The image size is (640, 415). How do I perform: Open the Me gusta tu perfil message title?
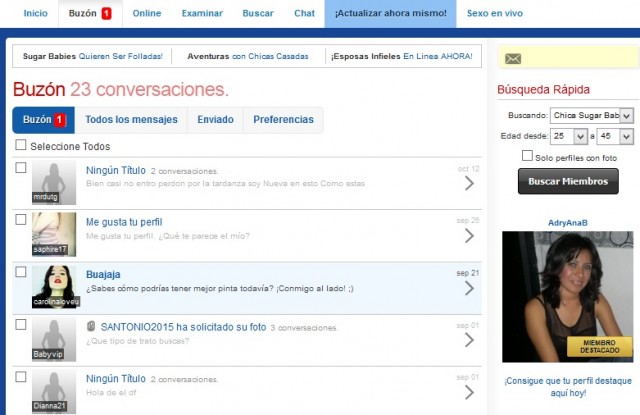124,222
